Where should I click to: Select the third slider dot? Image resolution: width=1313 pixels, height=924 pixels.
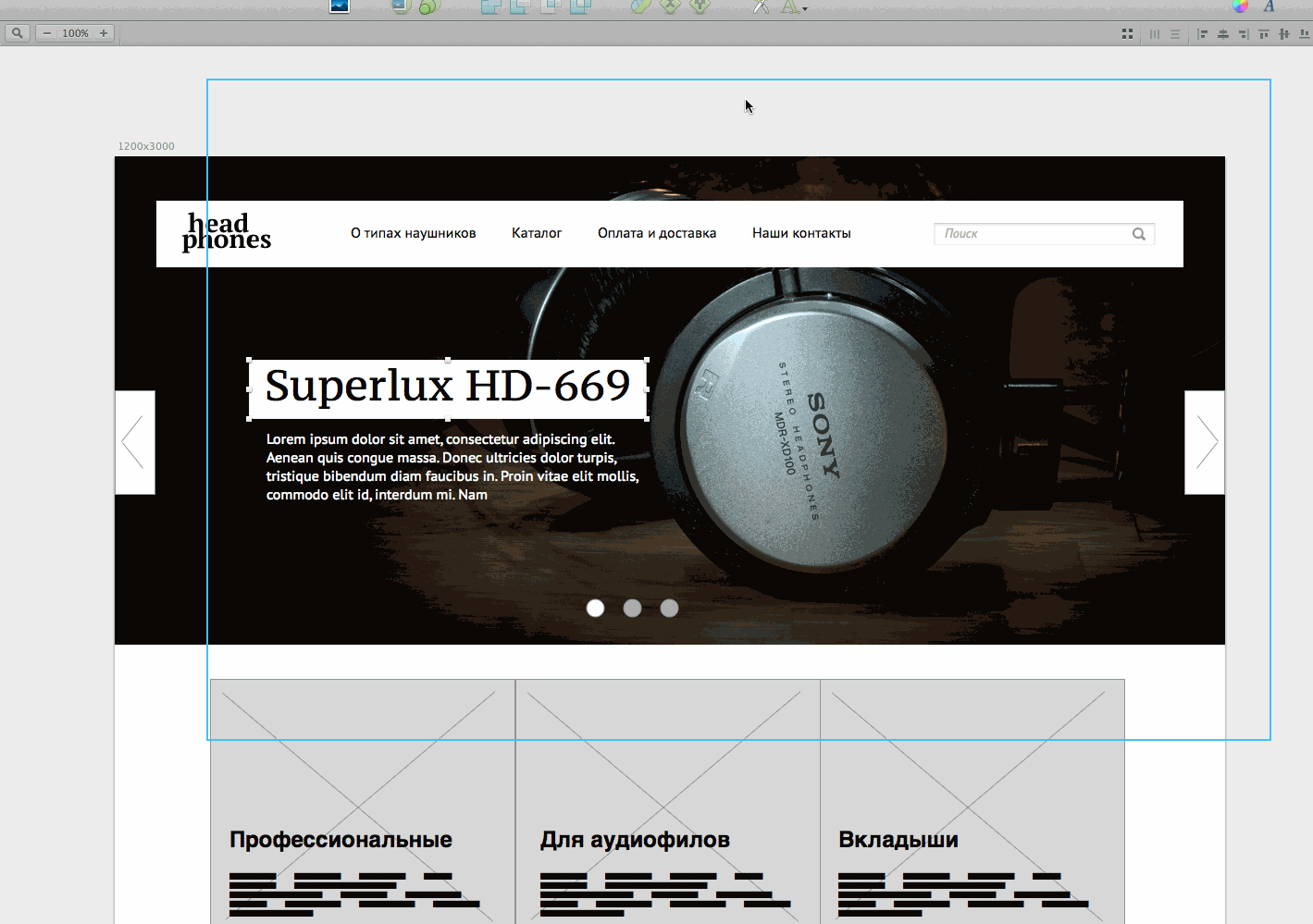click(670, 608)
